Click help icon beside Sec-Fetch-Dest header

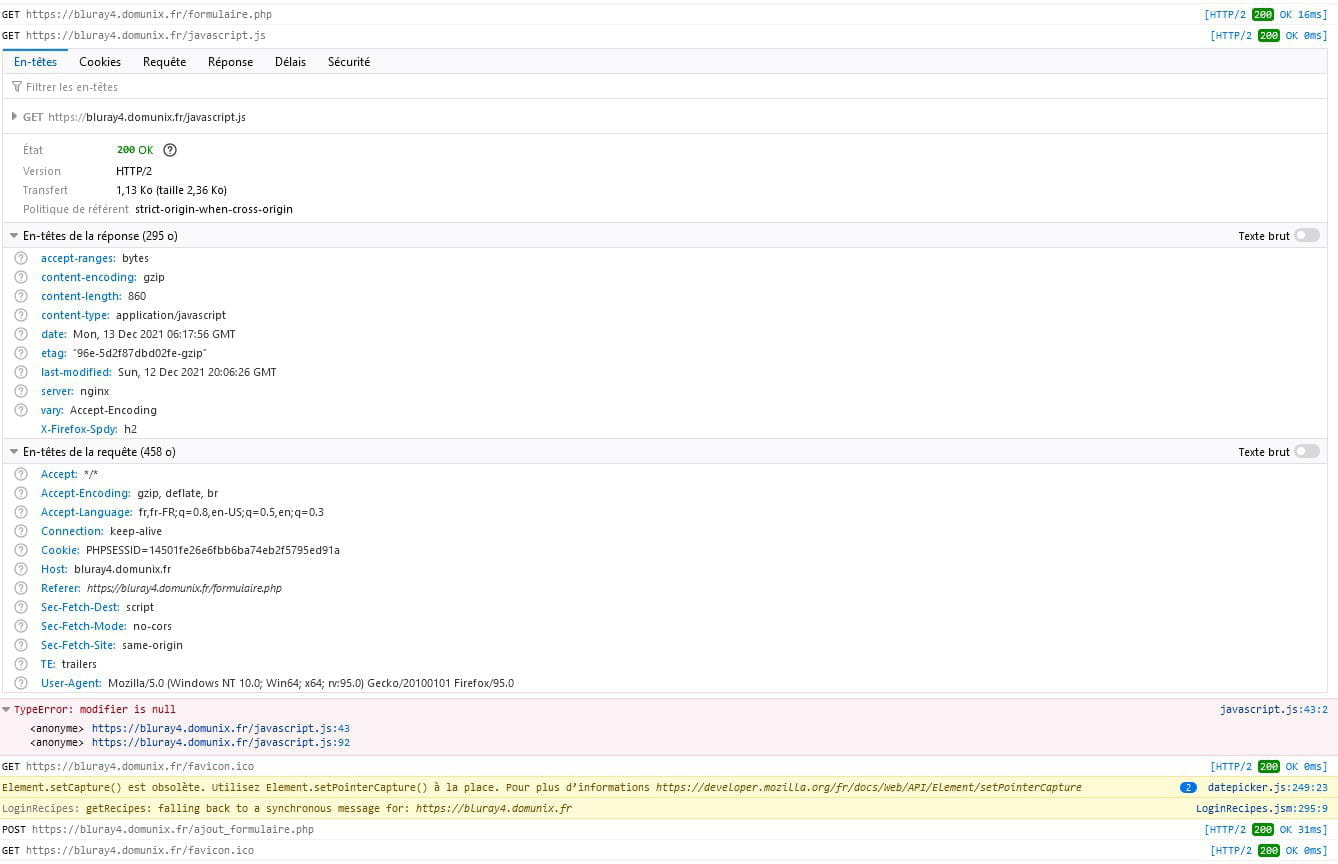[x=21, y=607]
